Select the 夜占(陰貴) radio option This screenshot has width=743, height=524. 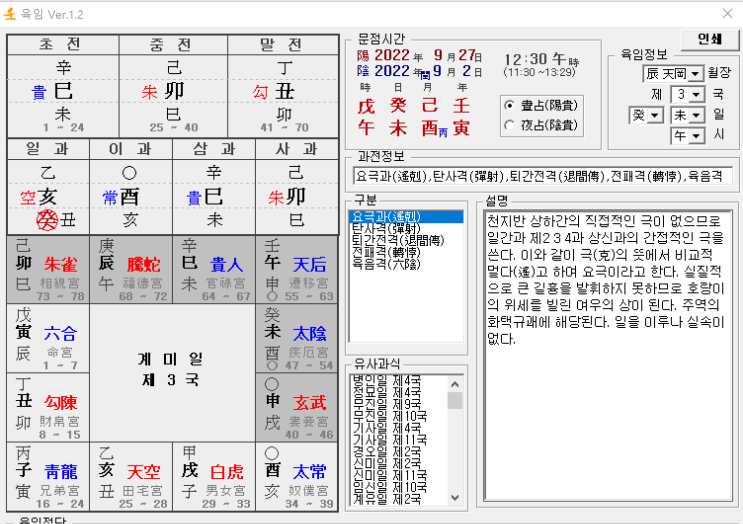[x=509, y=125]
